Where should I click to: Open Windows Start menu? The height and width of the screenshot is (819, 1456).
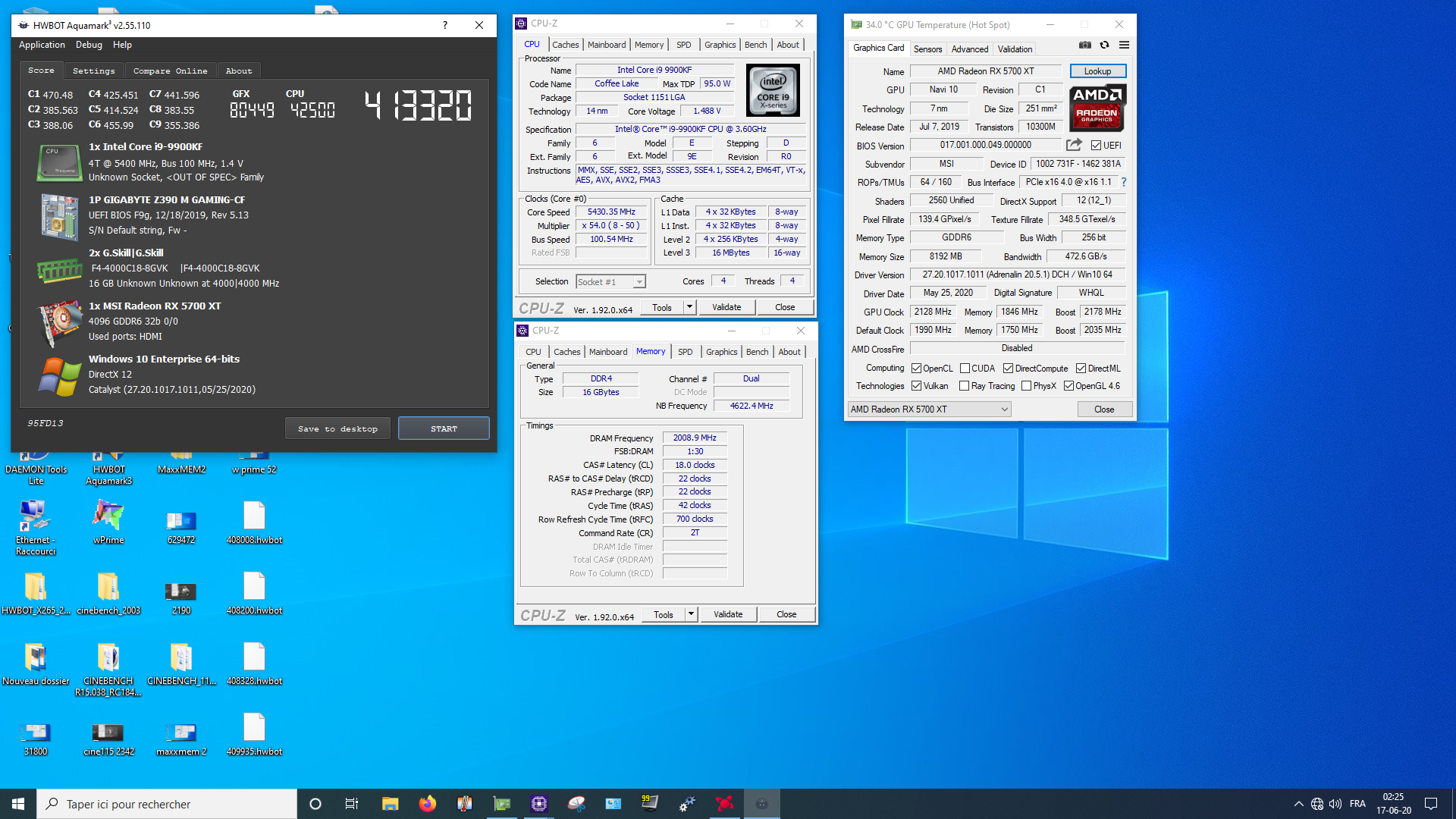[x=18, y=804]
